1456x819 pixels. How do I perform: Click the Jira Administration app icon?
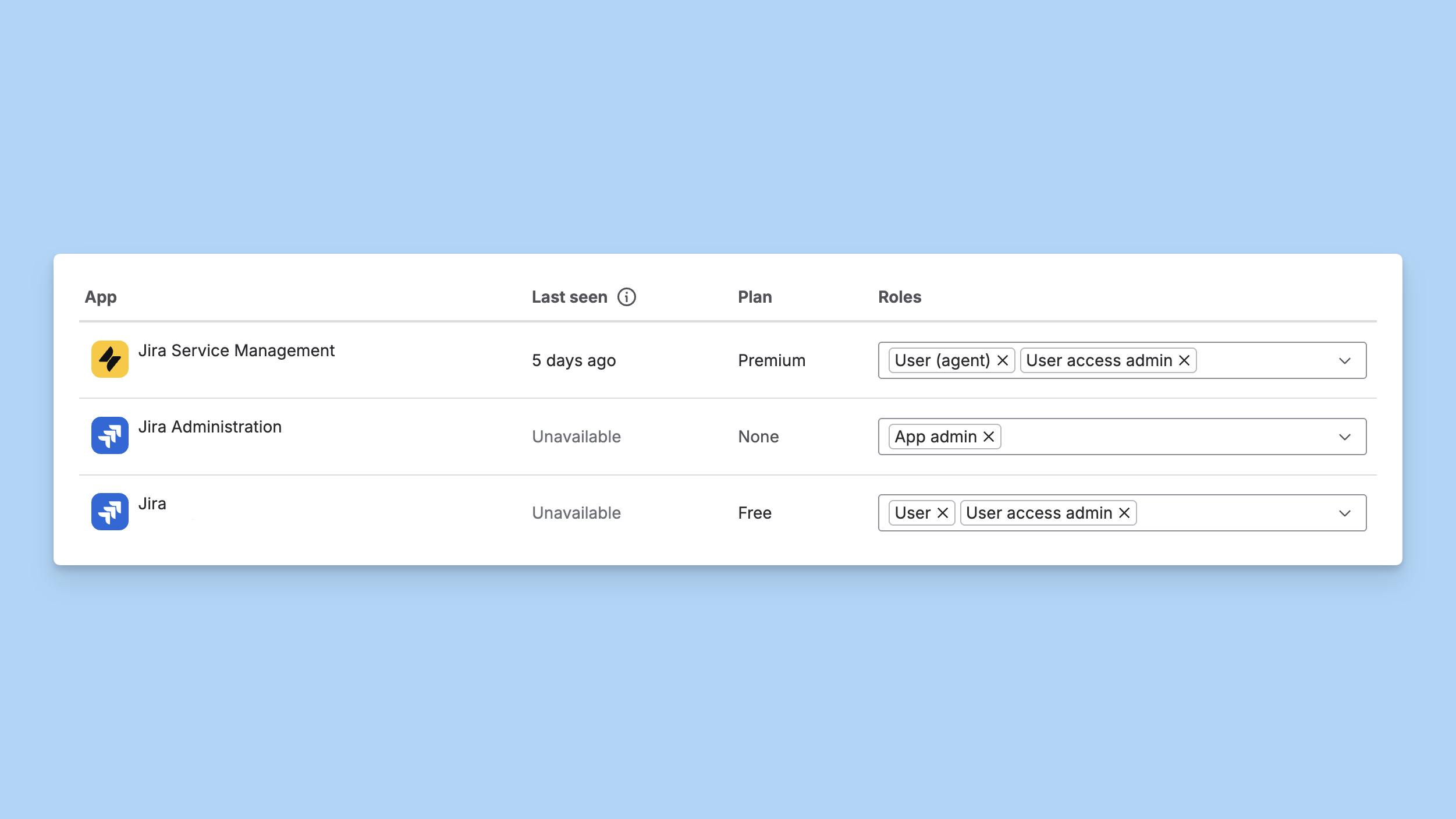click(x=109, y=435)
